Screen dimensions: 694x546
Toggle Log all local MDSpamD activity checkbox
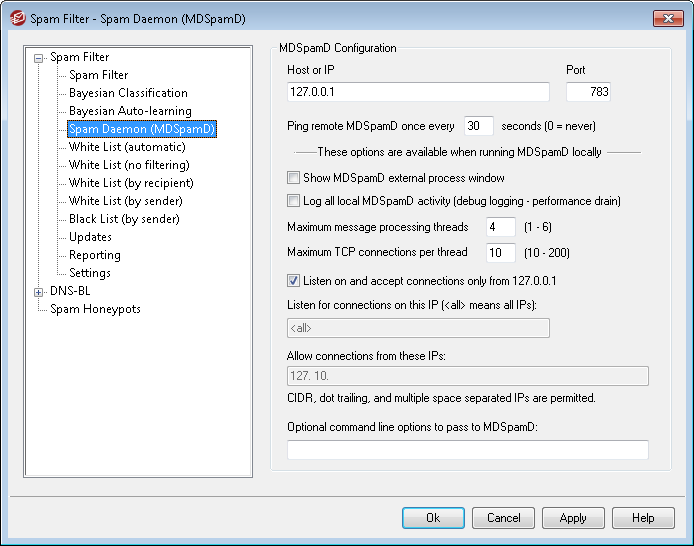tap(294, 201)
